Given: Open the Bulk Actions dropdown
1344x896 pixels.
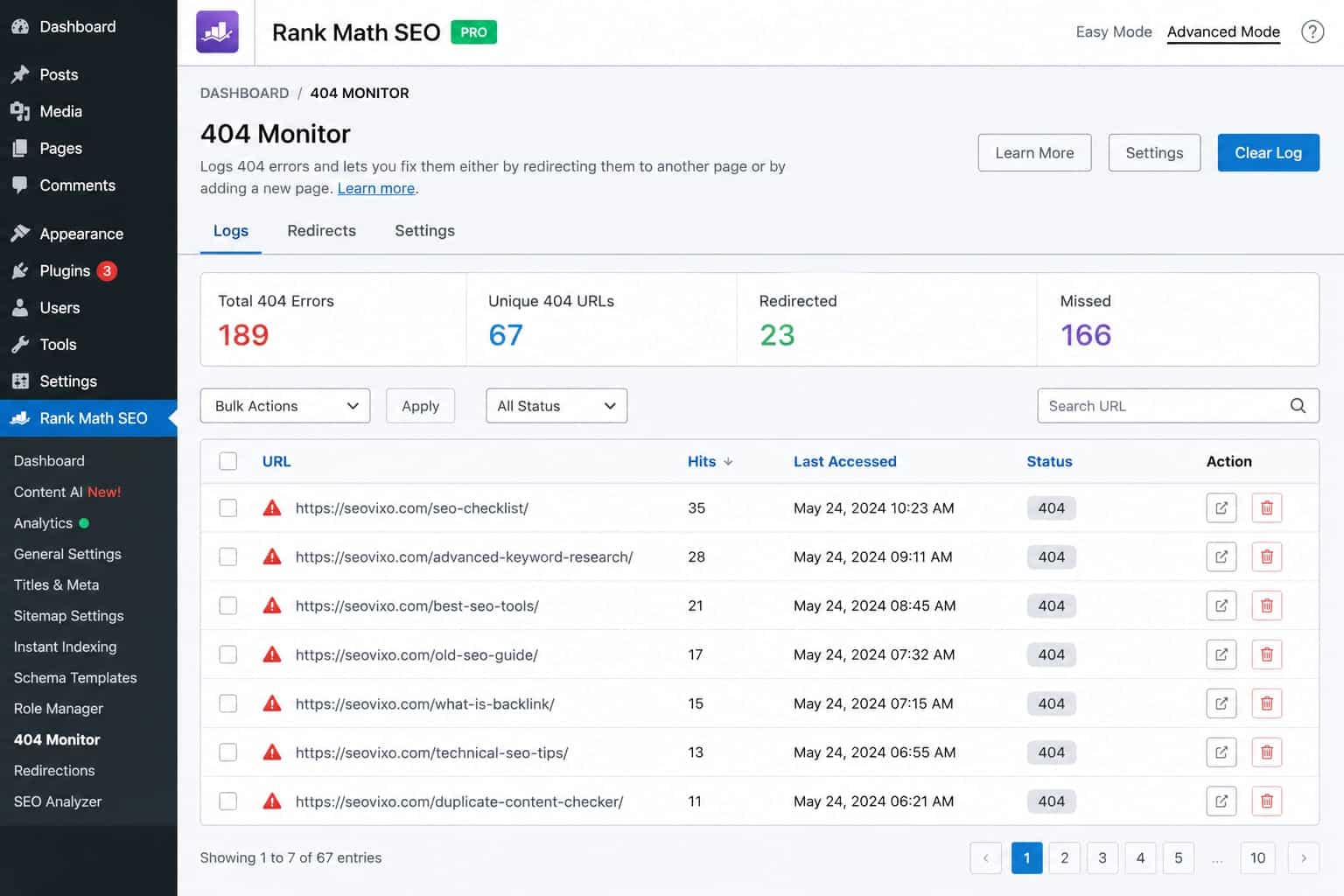Looking at the screenshot, I should pyautogui.click(x=285, y=406).
